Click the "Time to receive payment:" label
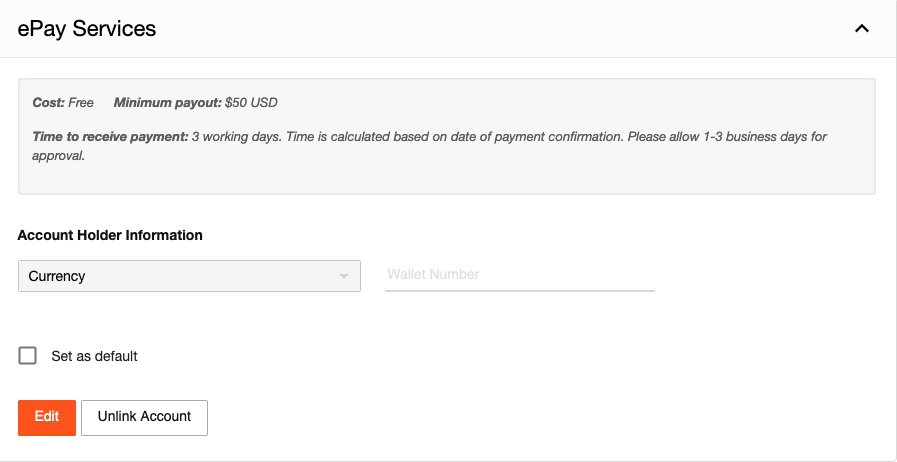The width and height of the screenshot is (897, 462). [110, 136]
